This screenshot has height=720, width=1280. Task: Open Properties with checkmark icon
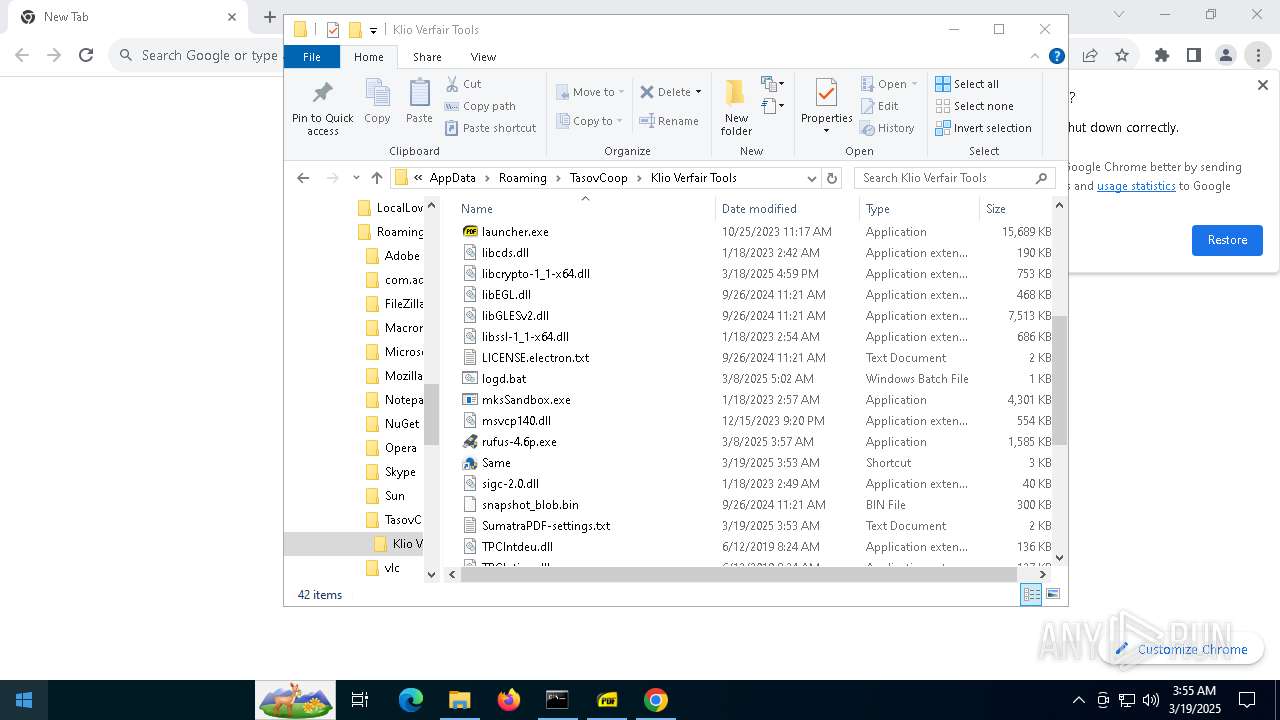(x=826, y=107)
